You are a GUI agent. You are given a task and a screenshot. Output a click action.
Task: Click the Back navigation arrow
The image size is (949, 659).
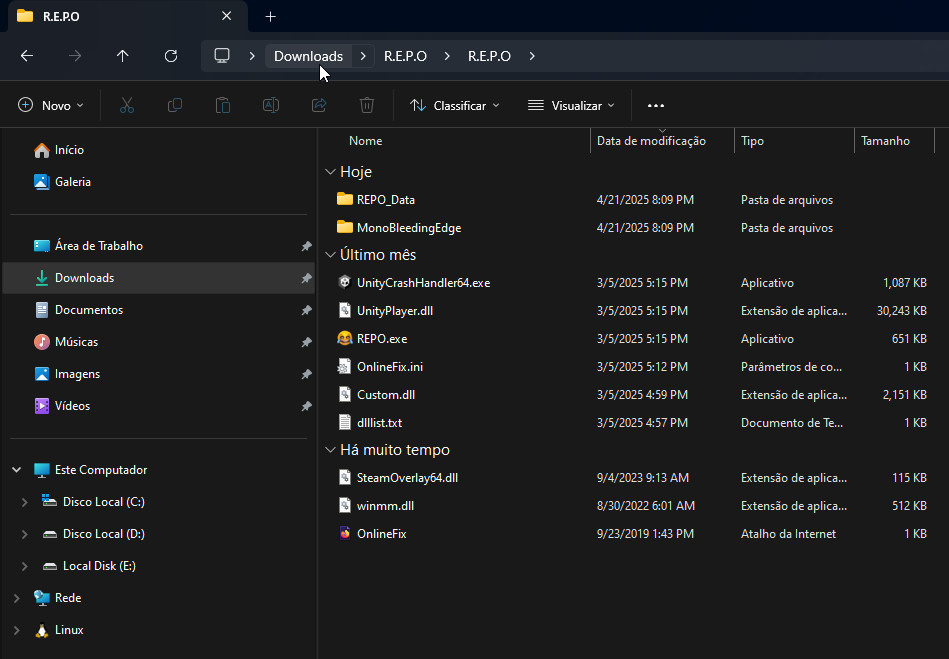[27, 56]
